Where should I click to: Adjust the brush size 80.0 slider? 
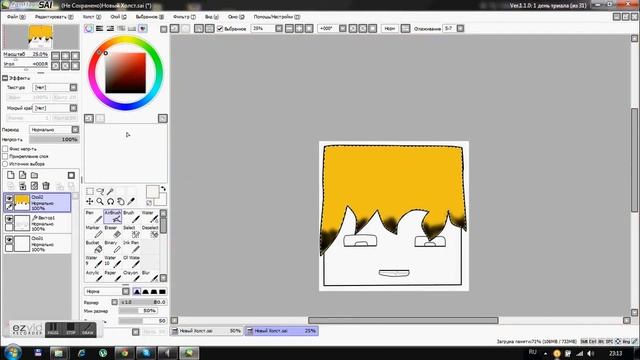point(143,302)
